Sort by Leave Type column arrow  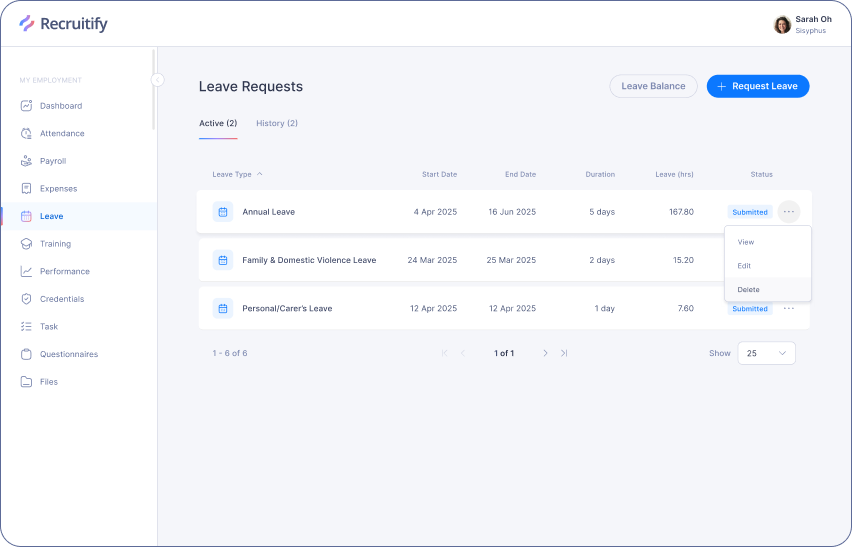click(x=260, y=174)
